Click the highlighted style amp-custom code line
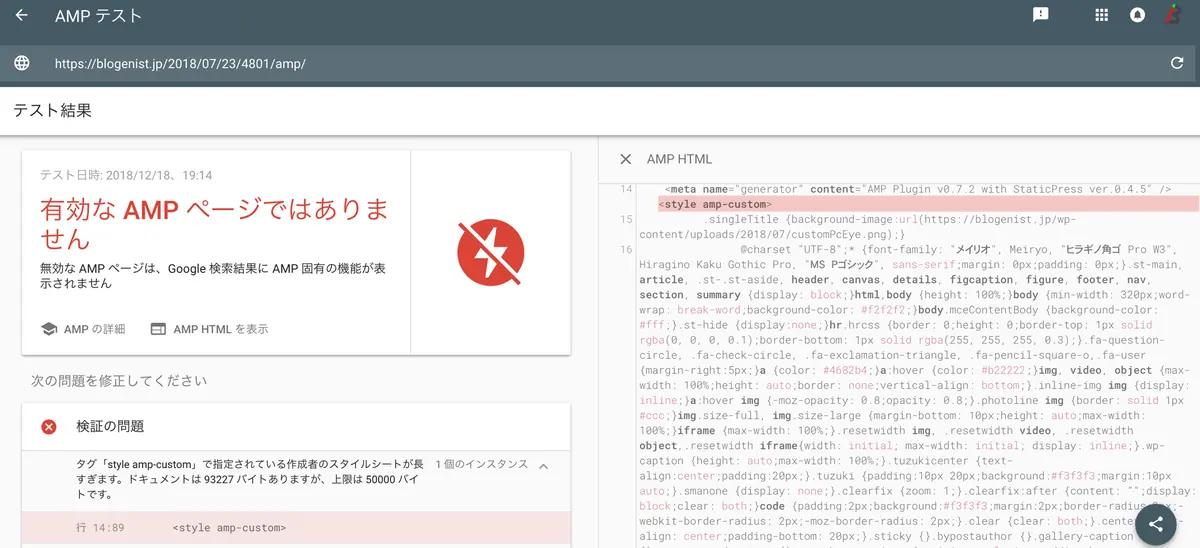This screenshot has height=548, width=1200. point(926,204)
